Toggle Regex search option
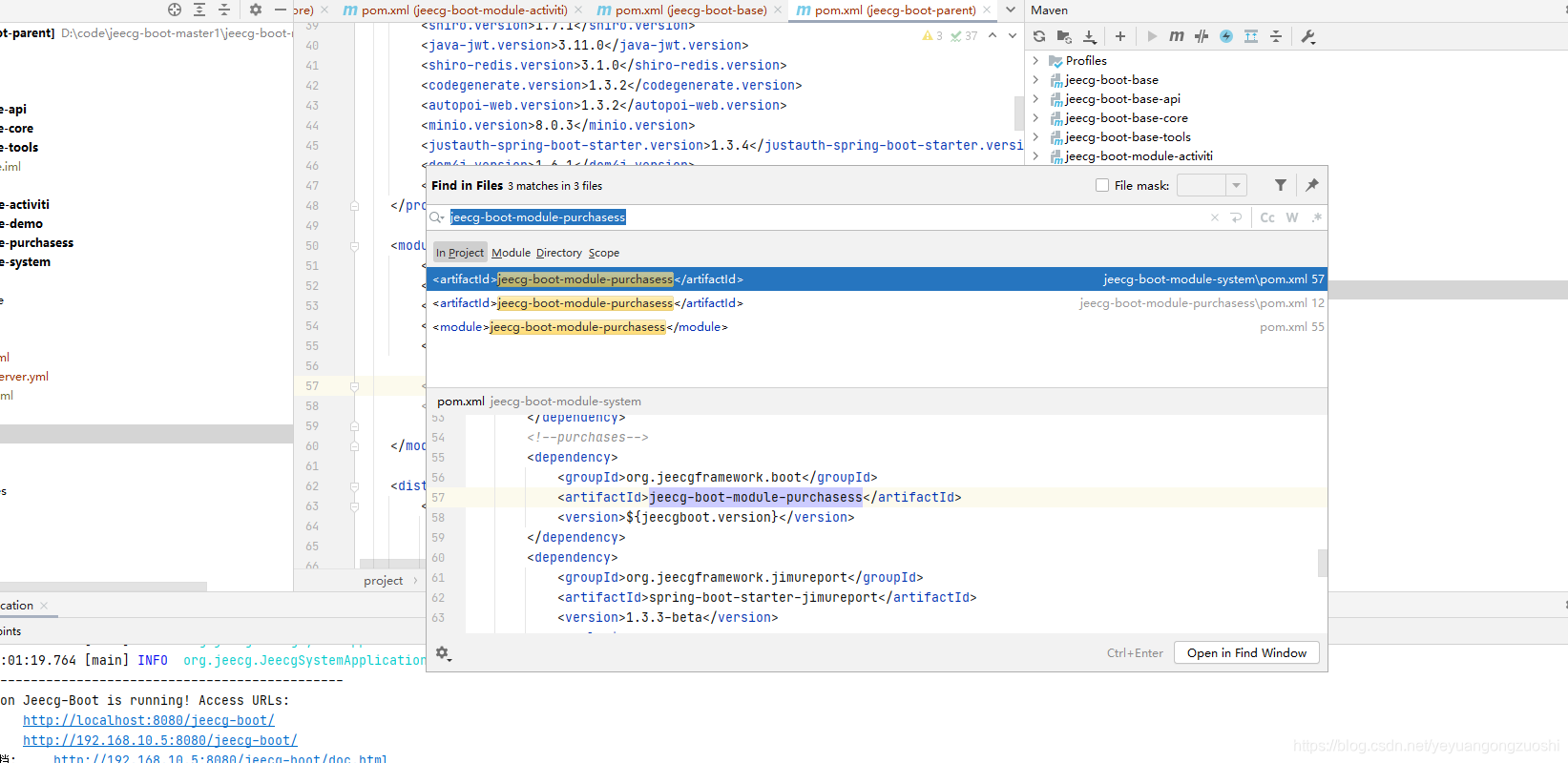Screen dimensions: 1568x763 point(1317,217)
